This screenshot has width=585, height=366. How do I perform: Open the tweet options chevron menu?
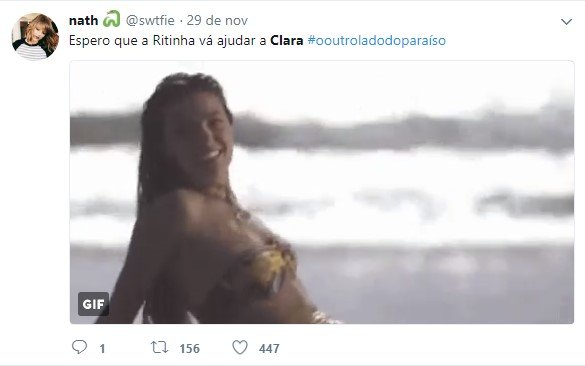[x=566, y=22]
